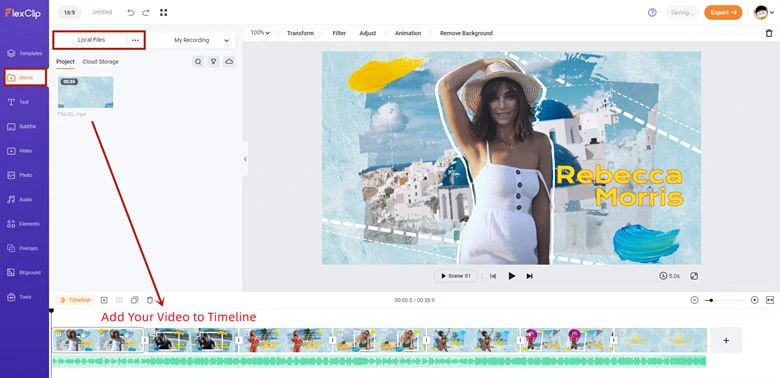Enter fullscreen preview icon
Screen dimensions: 780x378
coord(694,276)
